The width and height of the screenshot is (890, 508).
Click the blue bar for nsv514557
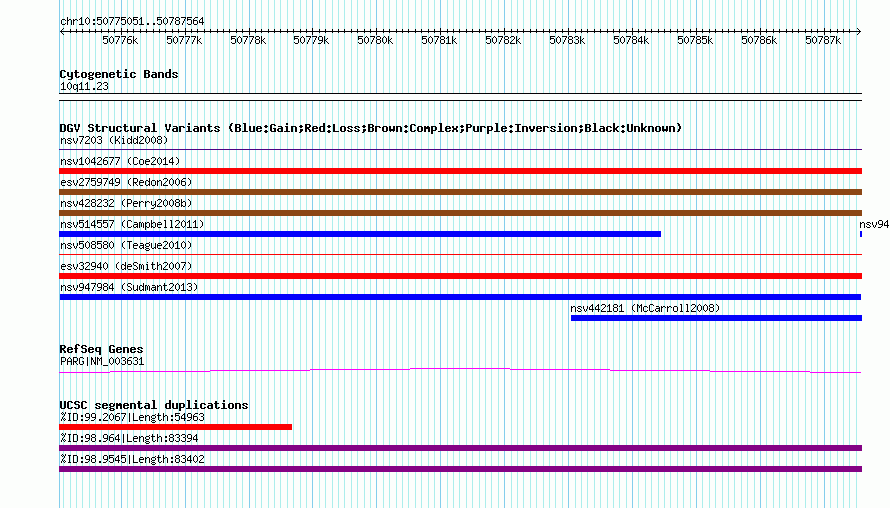click(x=360, y=234)
